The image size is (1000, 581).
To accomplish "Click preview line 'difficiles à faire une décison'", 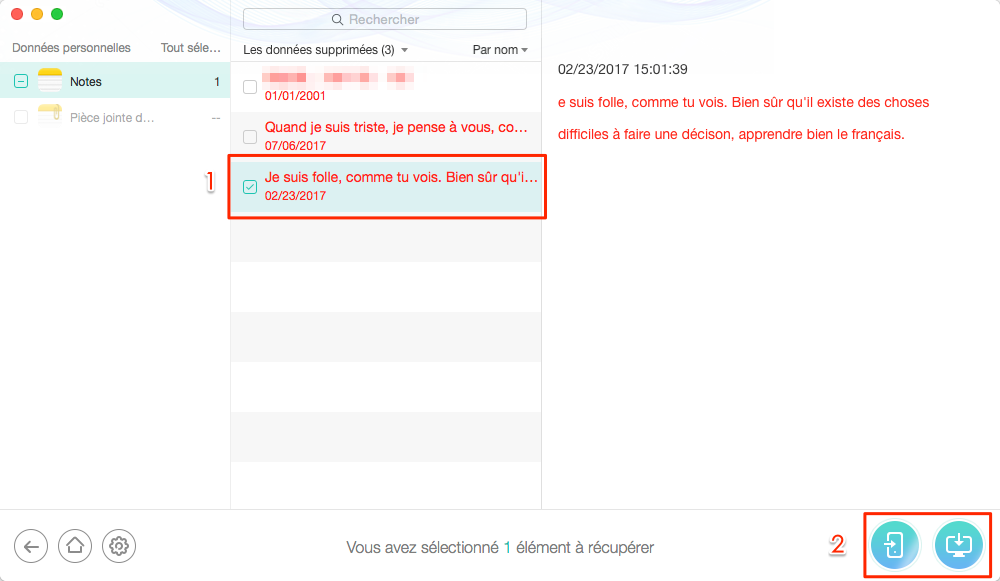I will point(731,134).
